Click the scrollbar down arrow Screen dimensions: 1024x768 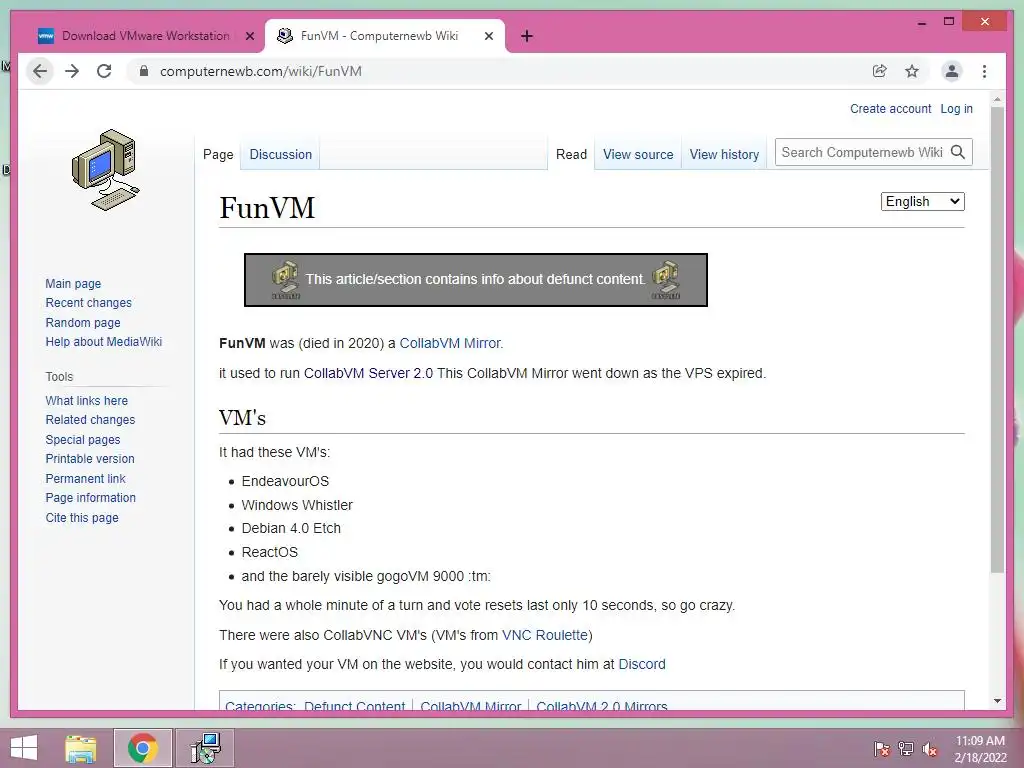(997, 701)
